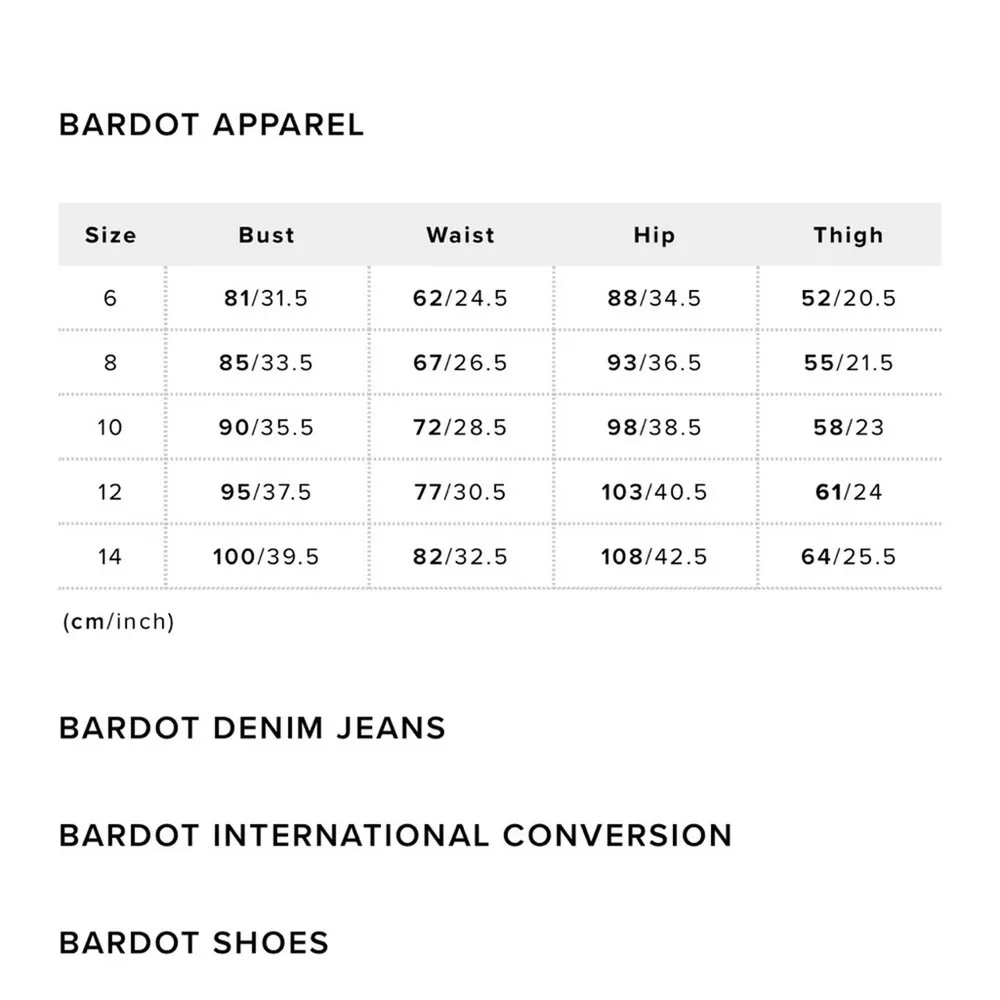Select the waist value 72/28.5
The height and width of the screenshot is (1000, 1000).
[460, 427]
